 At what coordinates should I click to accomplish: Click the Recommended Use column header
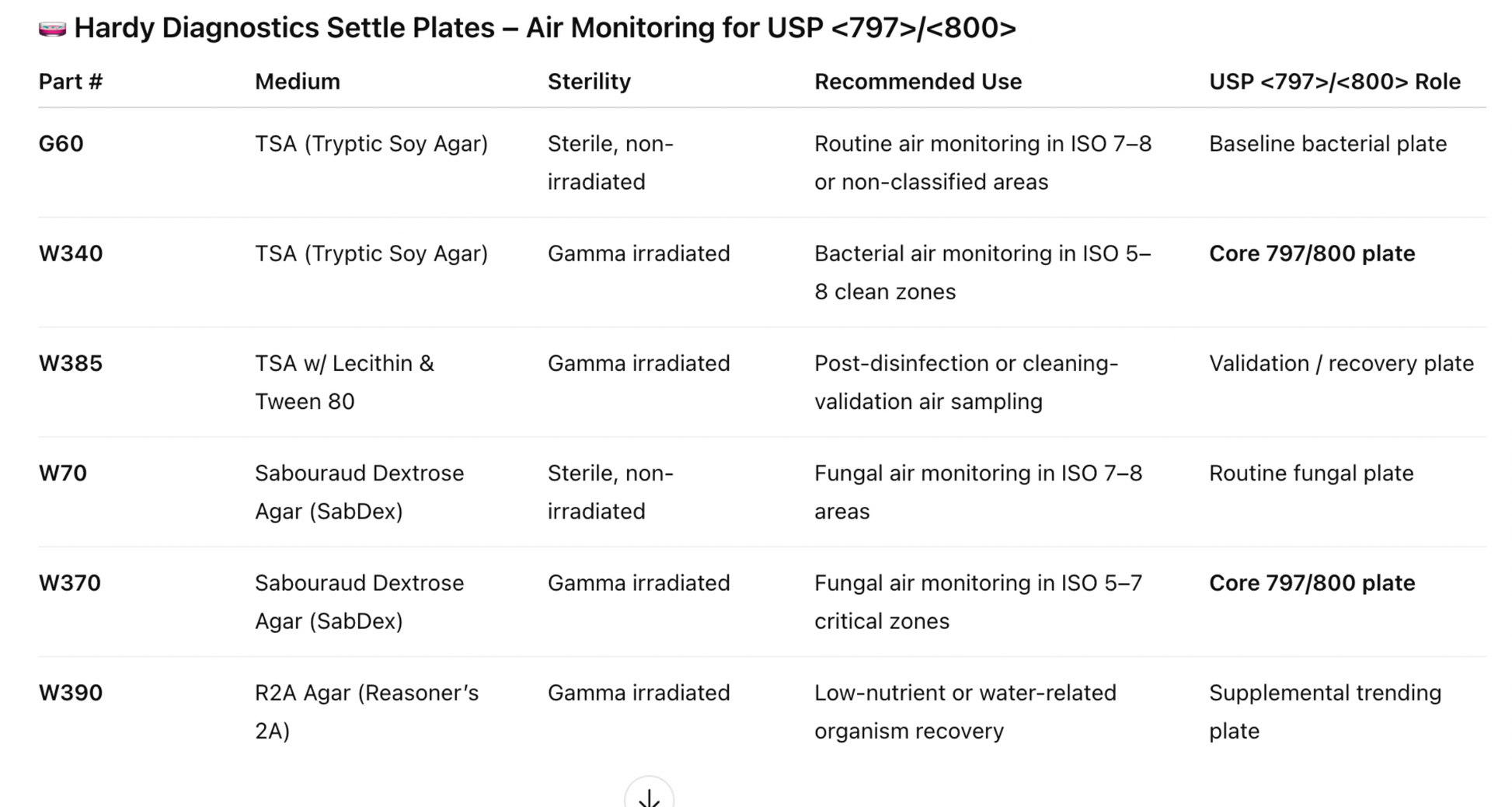tap(918, 82)
